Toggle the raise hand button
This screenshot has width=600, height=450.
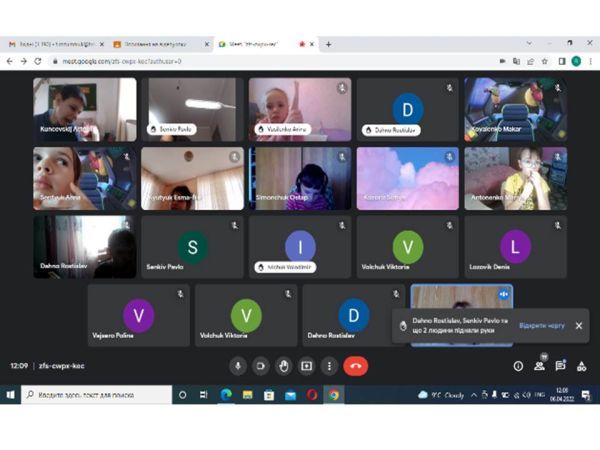click(x=284, y=366)
